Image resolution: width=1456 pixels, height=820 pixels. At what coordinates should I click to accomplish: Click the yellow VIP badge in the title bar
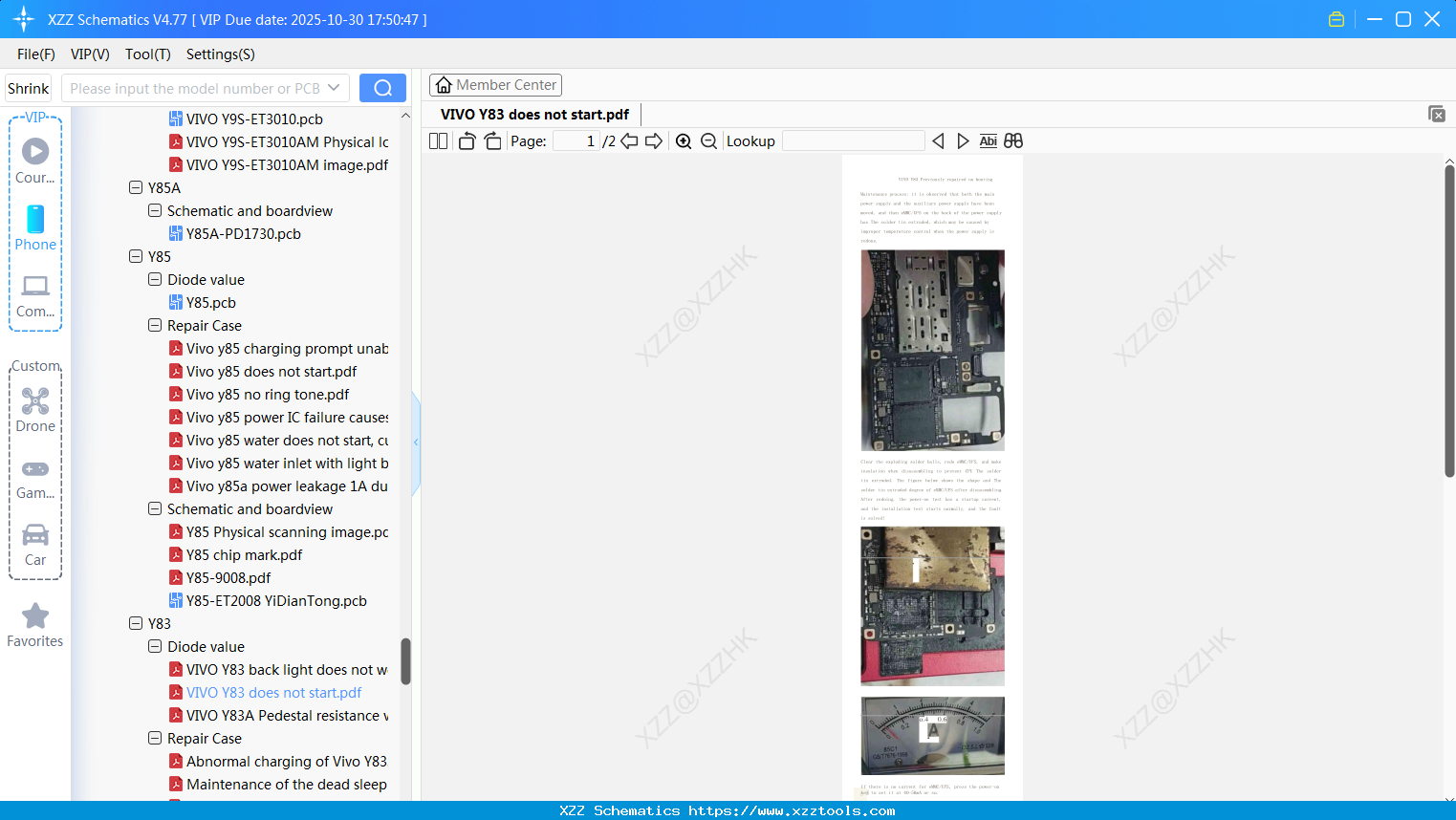1336,19
